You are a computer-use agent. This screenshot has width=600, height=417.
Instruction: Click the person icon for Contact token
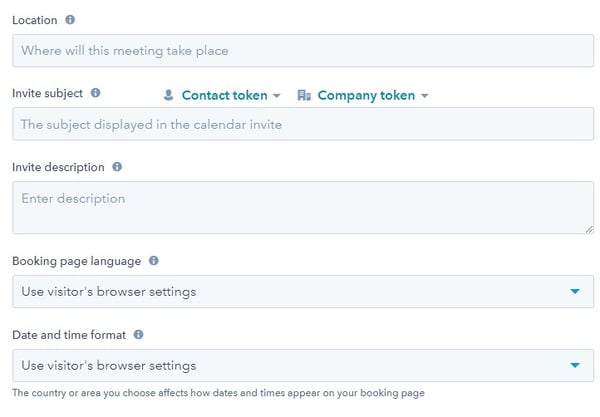click(x=168, y=95)
